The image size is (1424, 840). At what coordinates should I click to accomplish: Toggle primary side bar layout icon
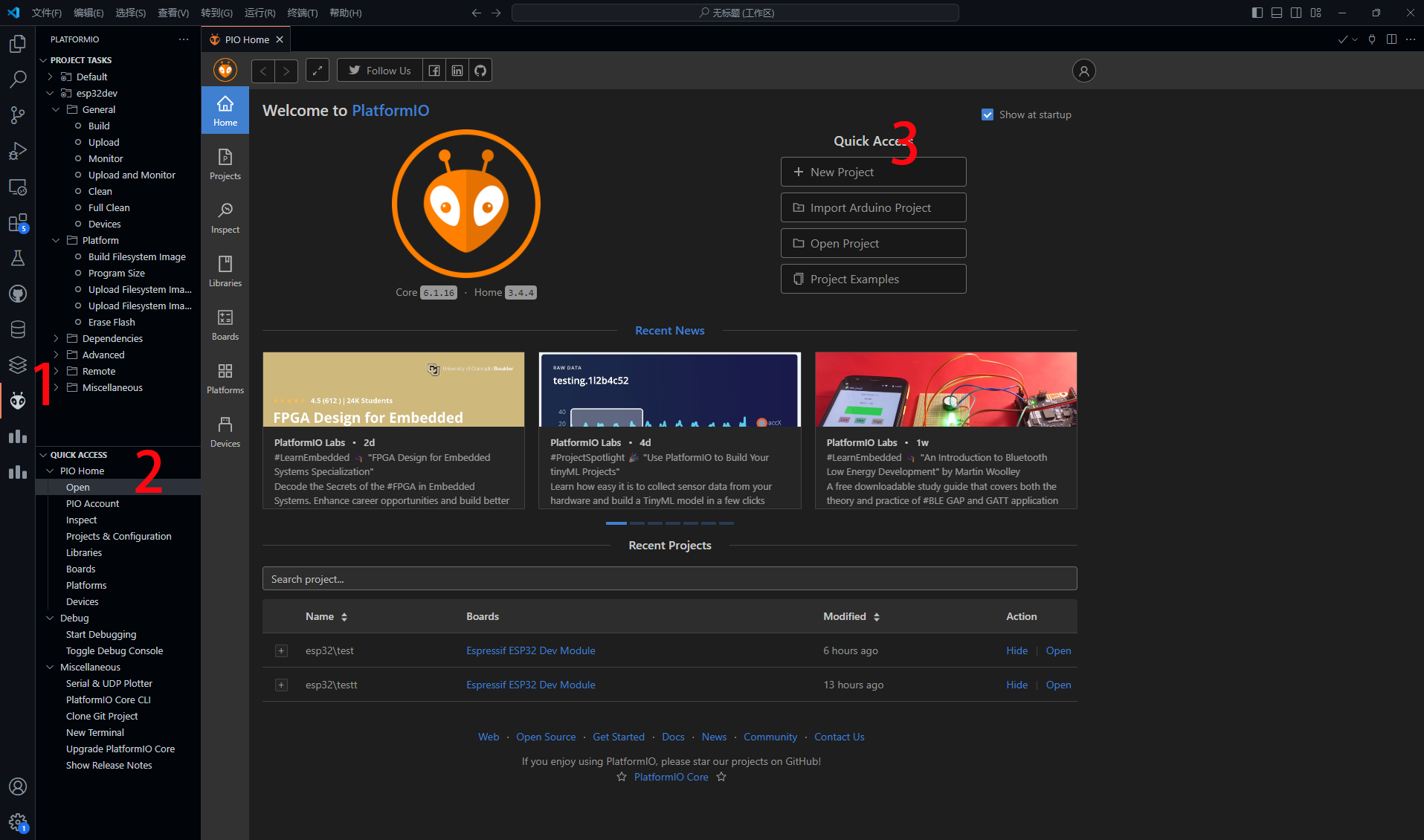click(1257, 13)
